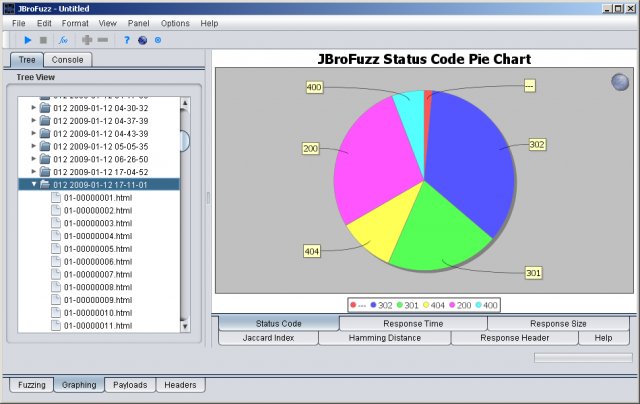
Task: Show the Hamming Distance chart
Action: tap(384, 338)
